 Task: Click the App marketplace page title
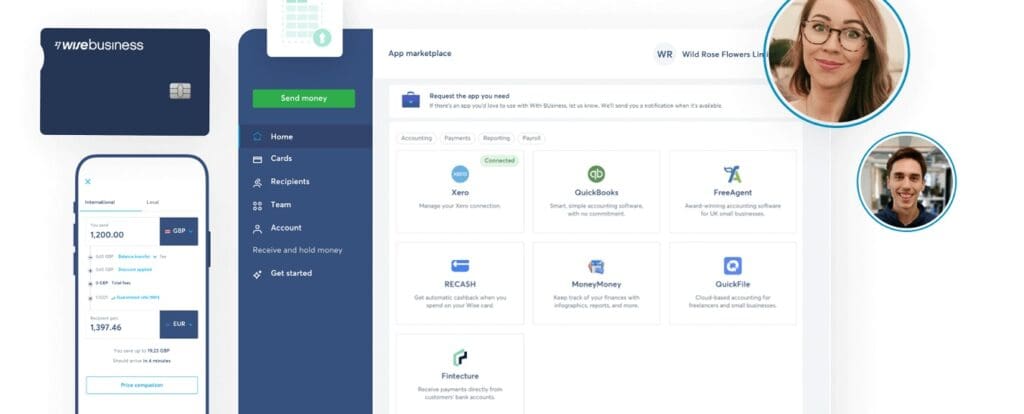pos(420,54)
